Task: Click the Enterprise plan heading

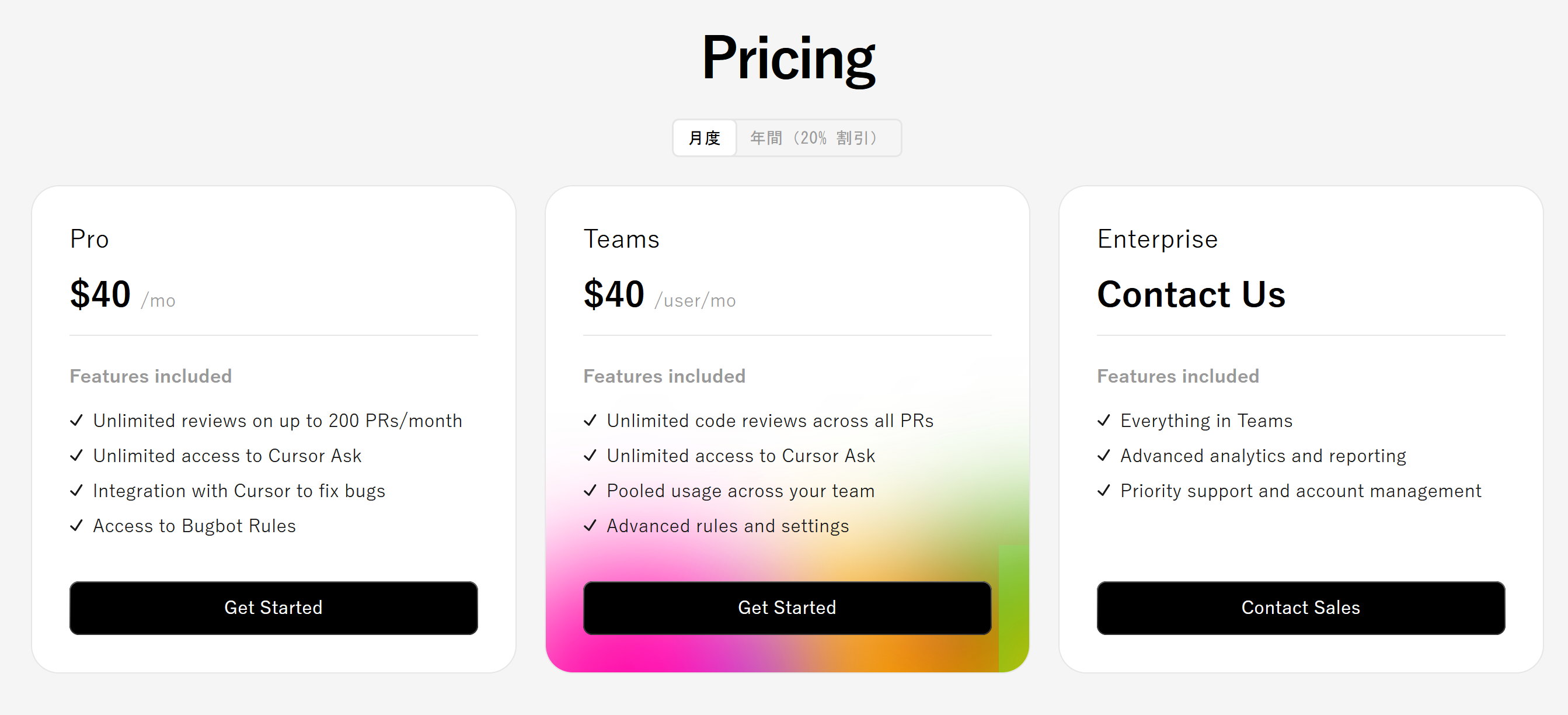Action: [1157, 240]
